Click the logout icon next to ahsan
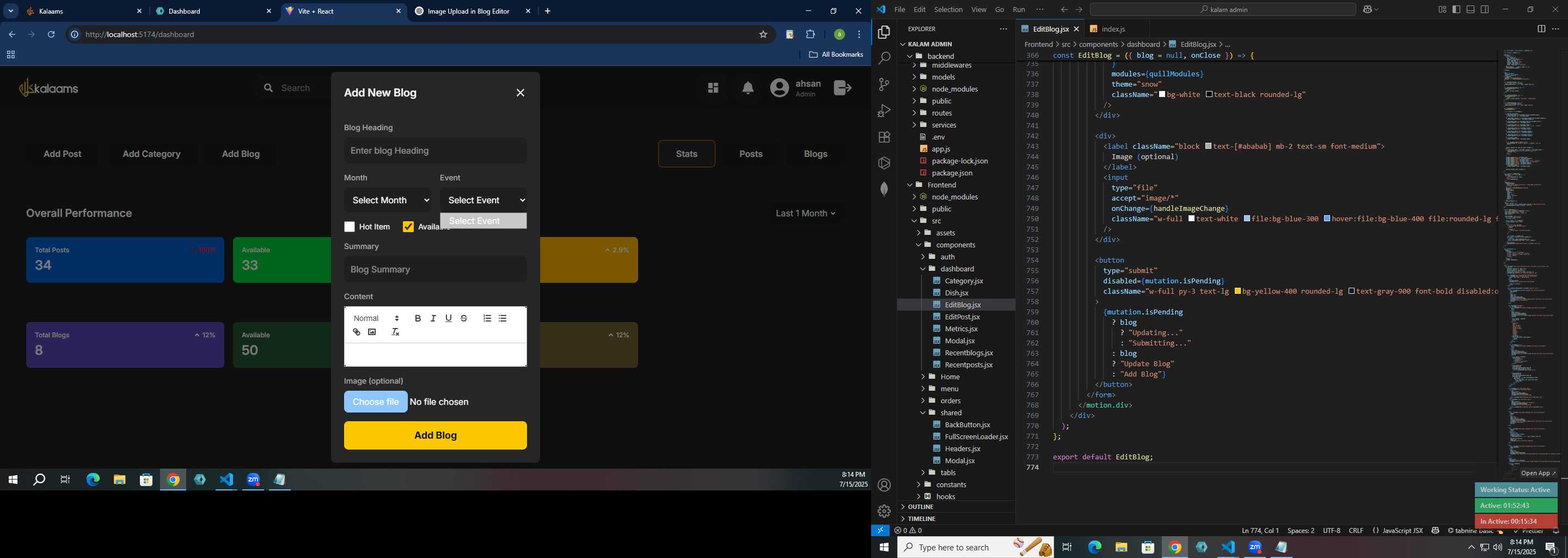This screenshot has width=1568, height=558. click(x=843, y=88)
